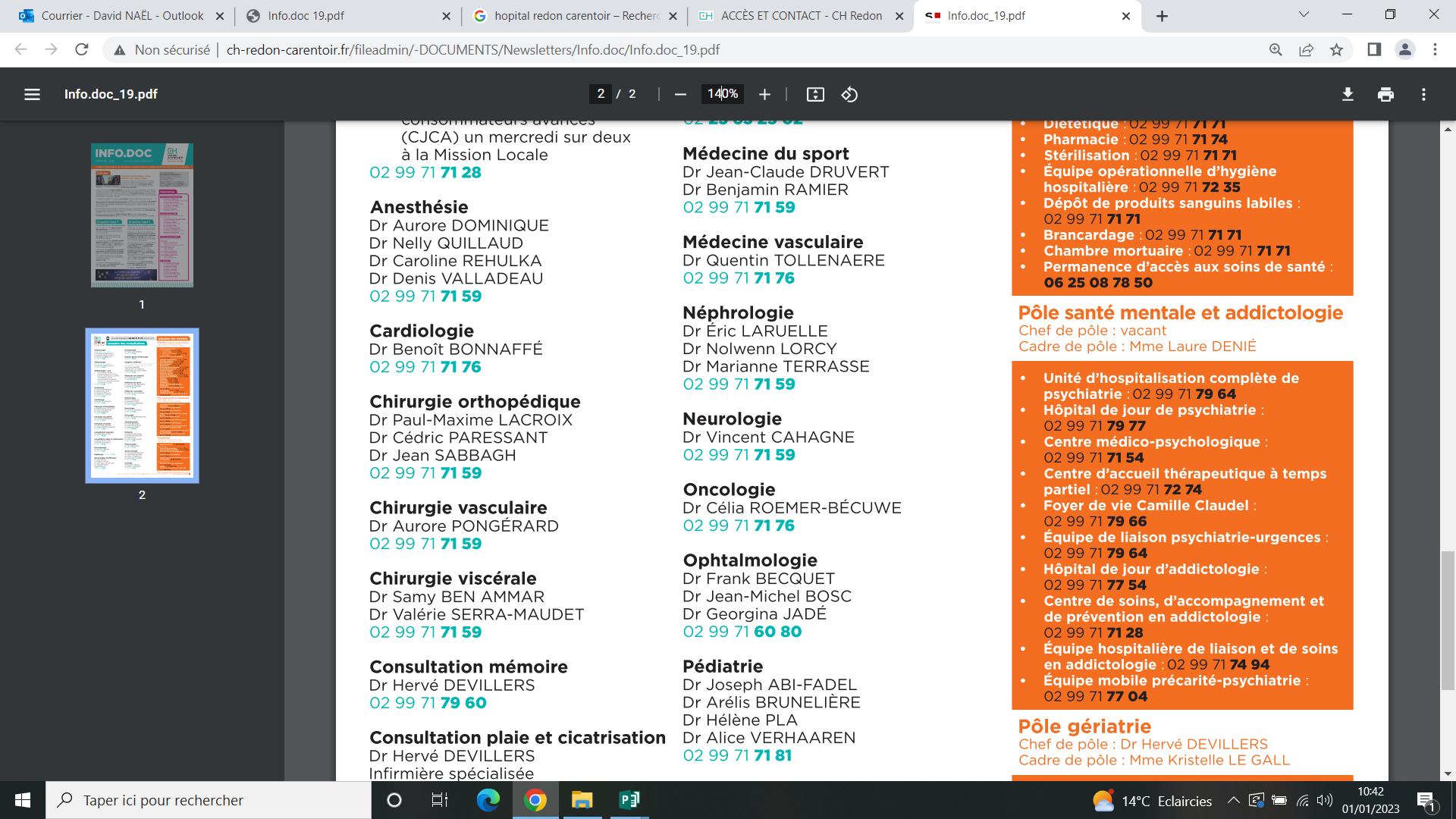Viewport: 1456px width, 819px height.
Task: Open a new browser tab
Action: (x=1162, y=16)
